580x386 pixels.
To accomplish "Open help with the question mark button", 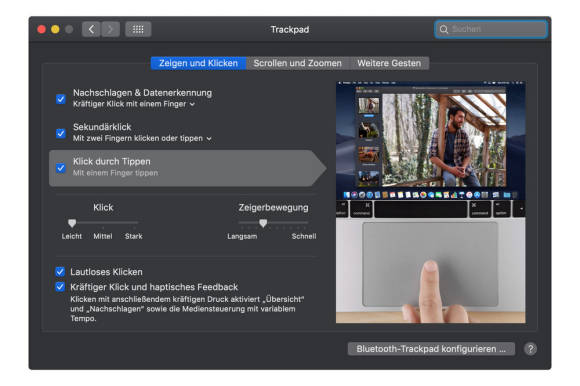I will [530, 349].
